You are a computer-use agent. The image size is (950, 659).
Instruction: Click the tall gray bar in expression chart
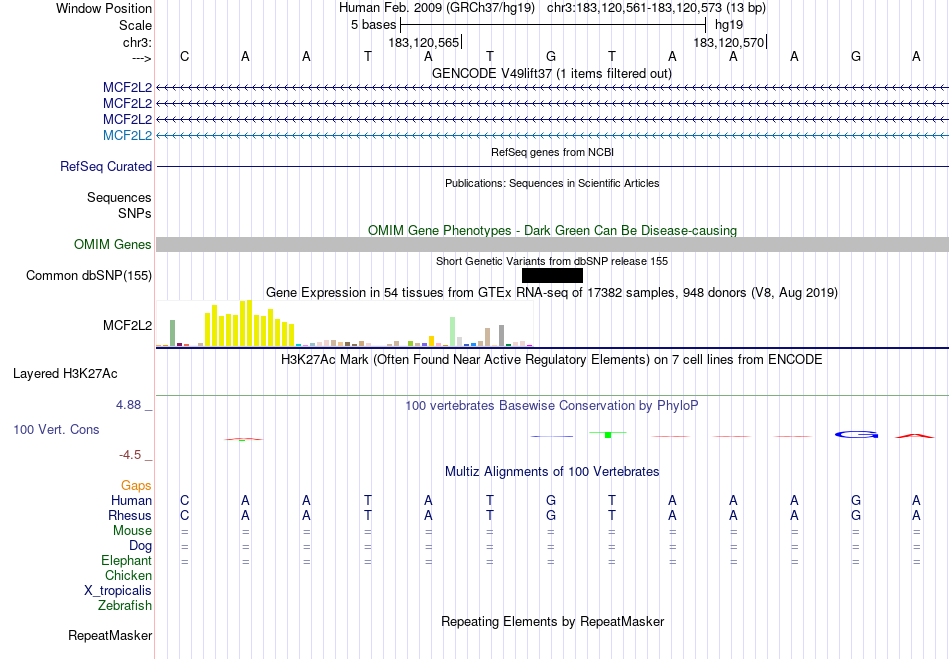coord(502,336)
